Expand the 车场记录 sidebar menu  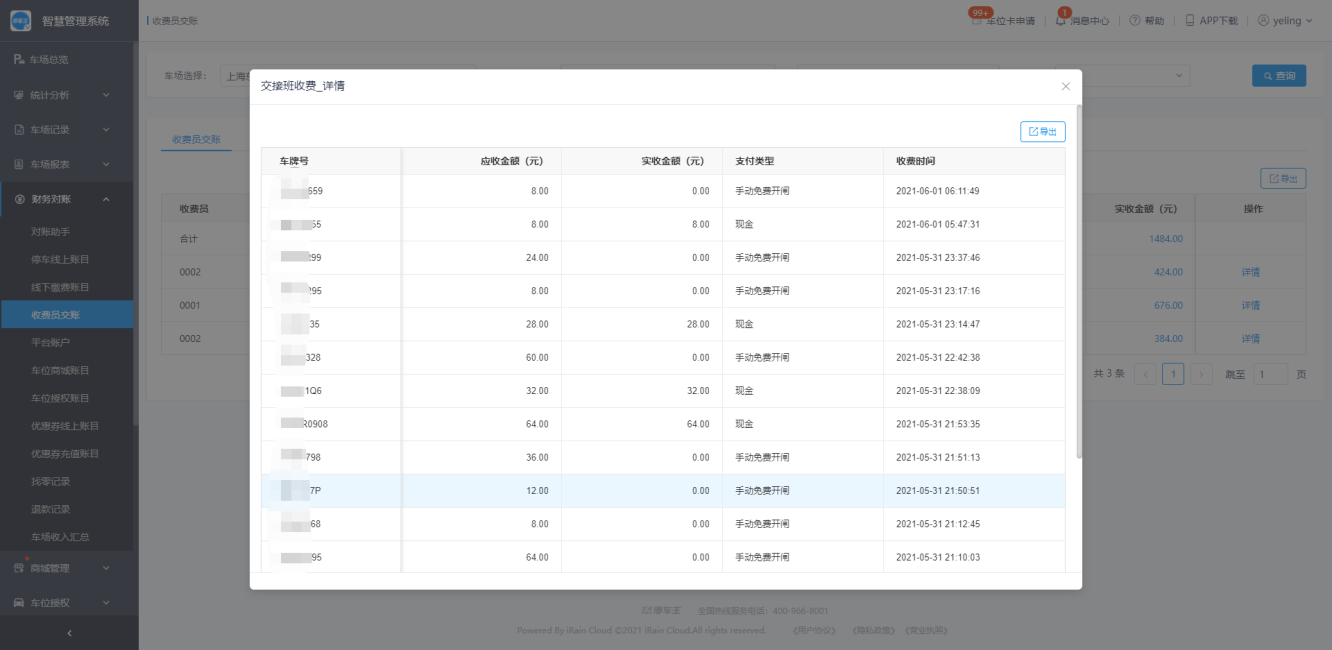[x=67, y=130]
